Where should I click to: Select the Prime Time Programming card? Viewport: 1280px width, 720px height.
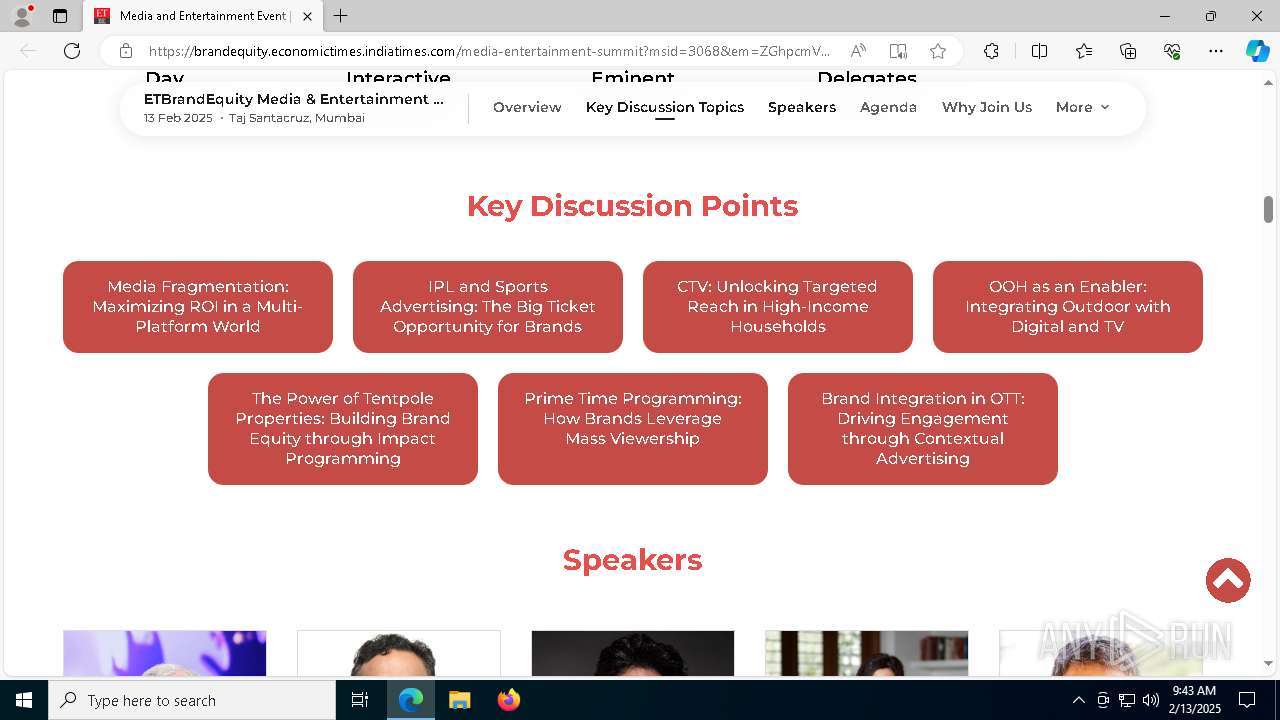point(633,429)
